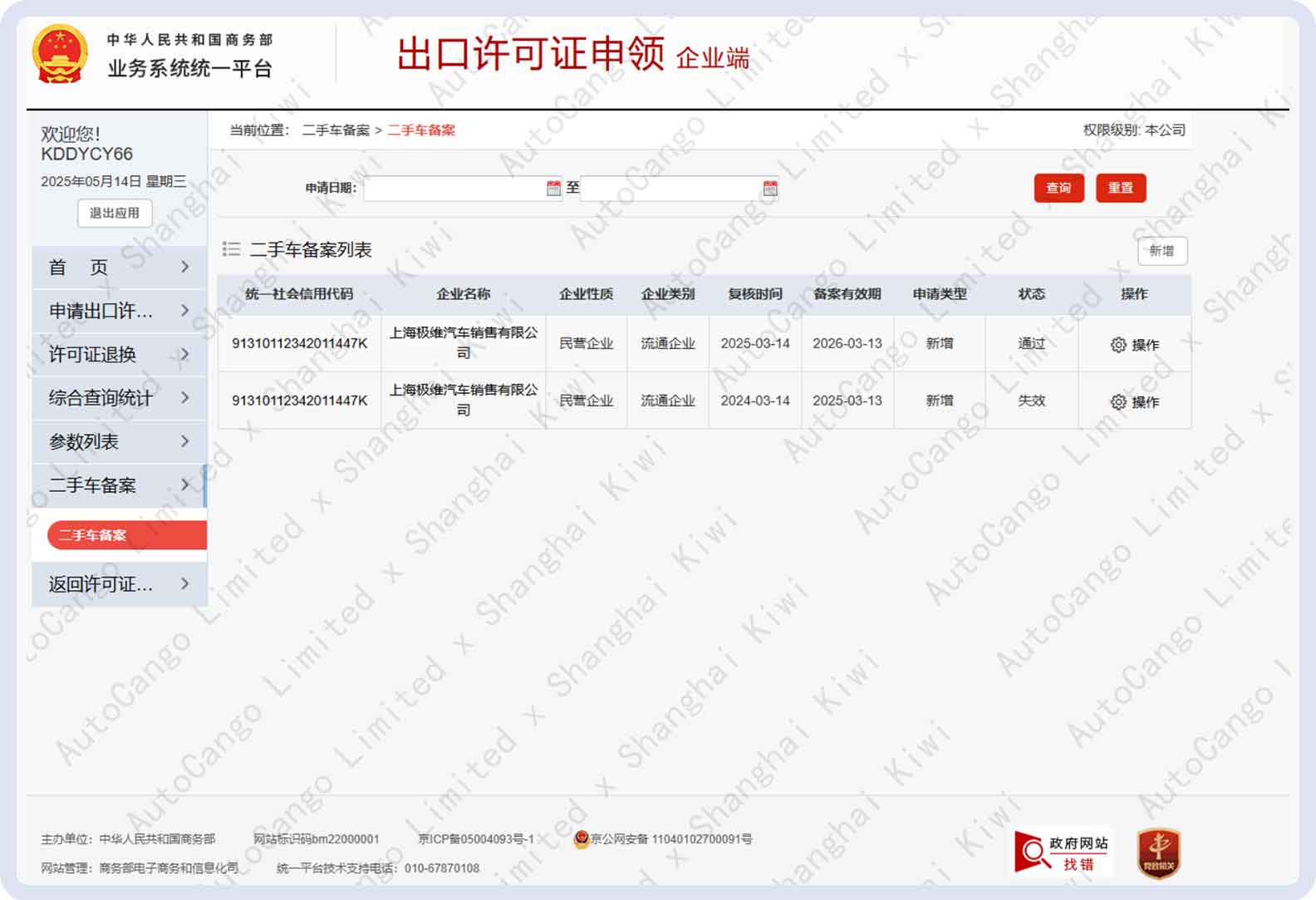The height and width of the screenshot is (900, 1316).
Task: Expand the 许可证退换 sidebar section
Action: (x=119, y=355)
